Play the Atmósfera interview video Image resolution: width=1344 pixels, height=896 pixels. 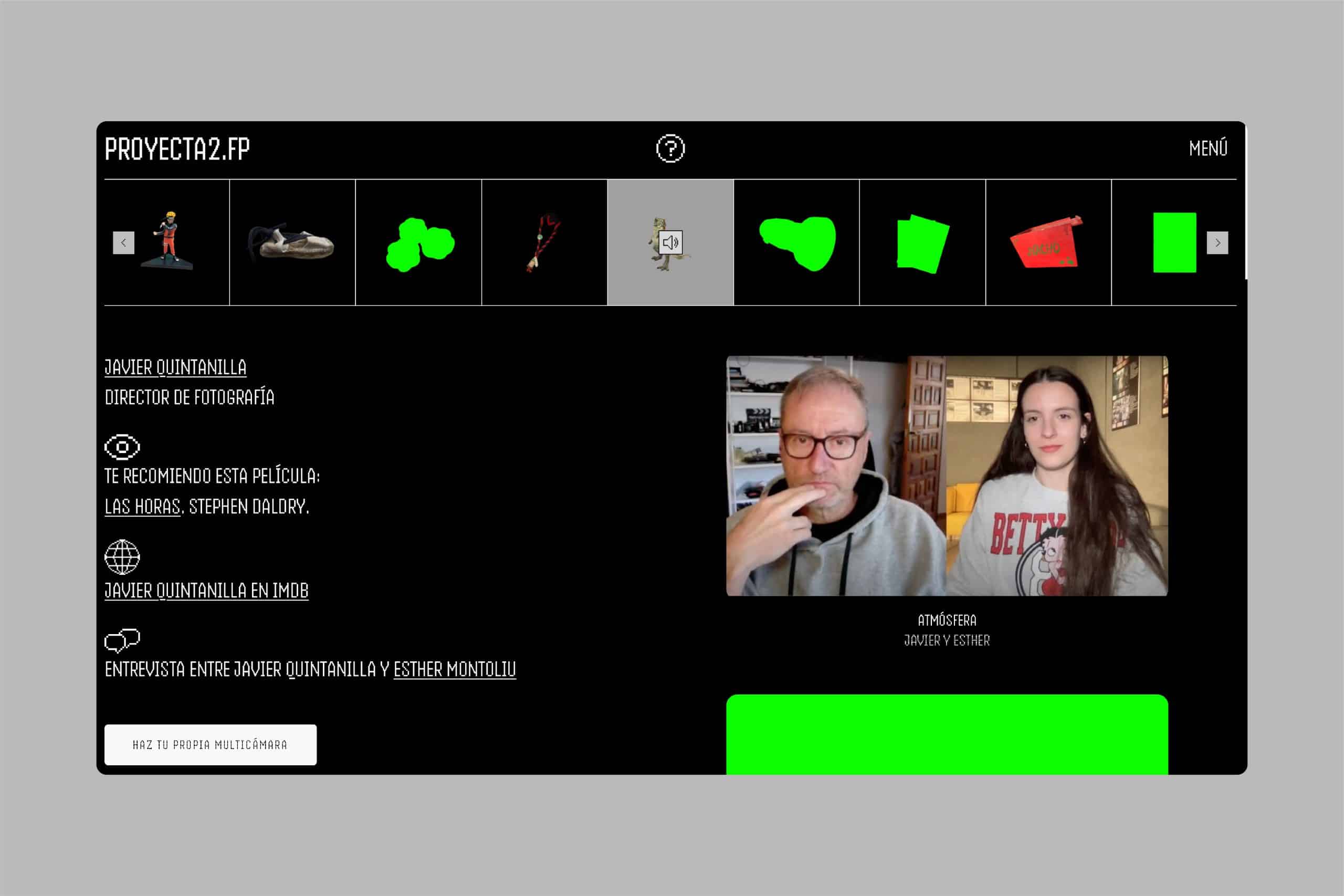(947, 476)
